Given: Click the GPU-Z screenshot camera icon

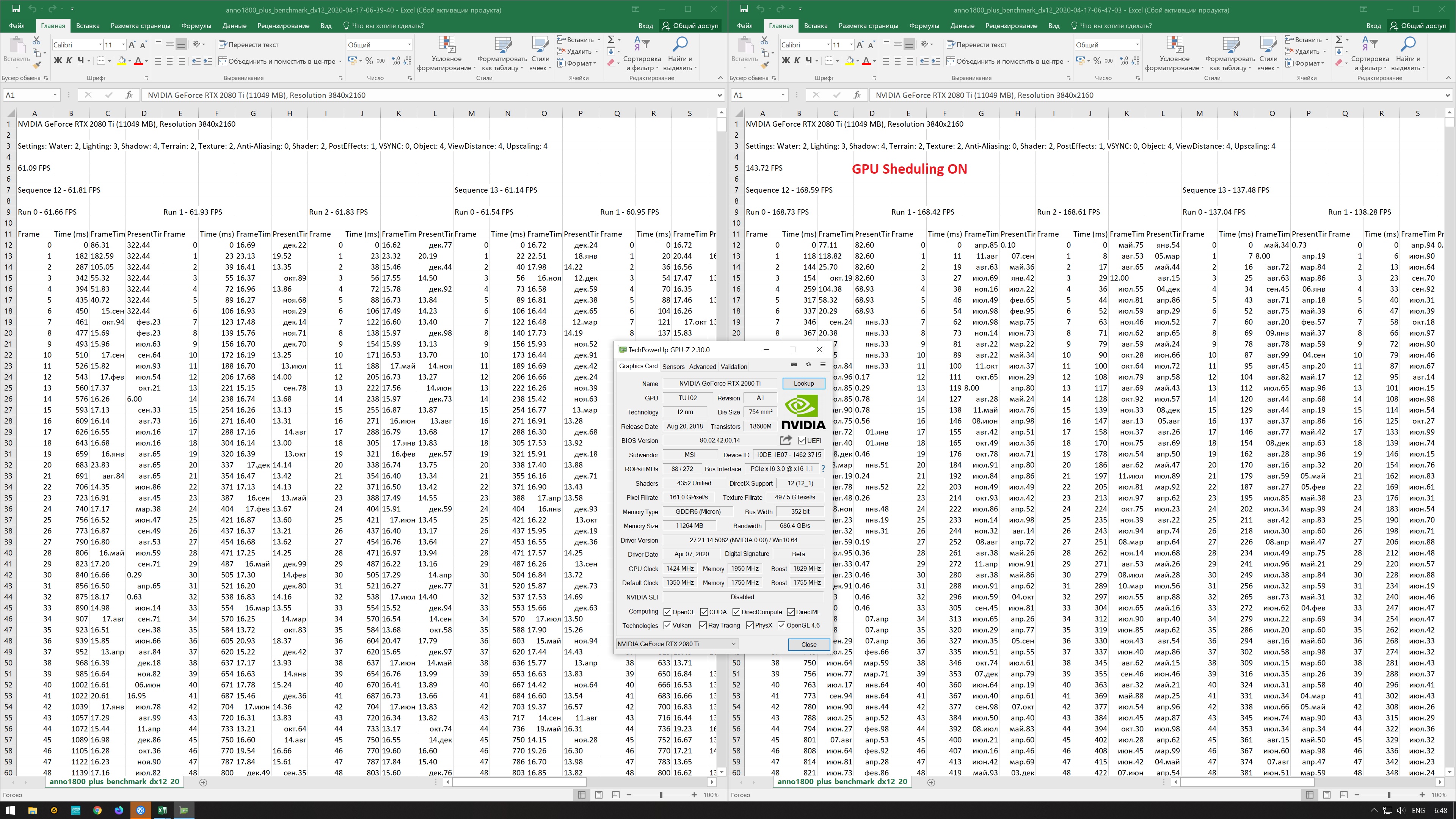Looking at the screenshot, I should [x=794, y=364].
